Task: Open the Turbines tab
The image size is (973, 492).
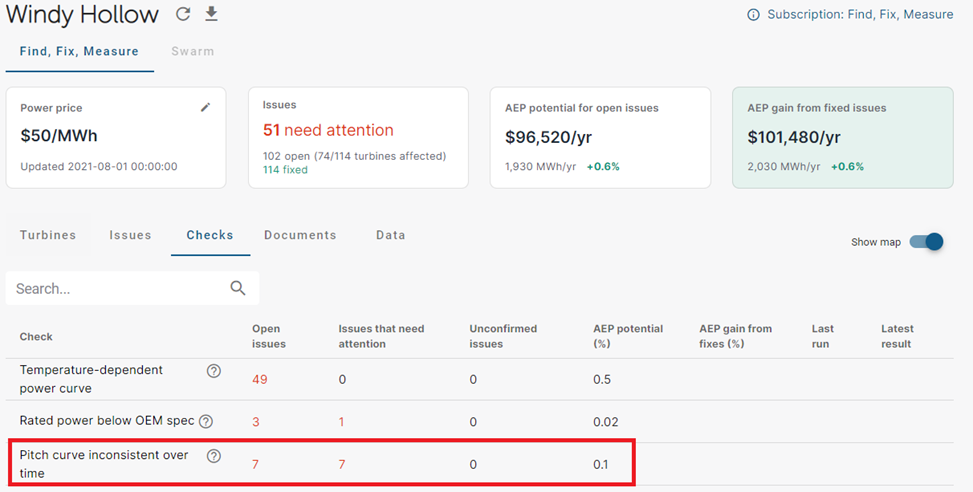Action: pyautogui.click(x=48, y=235)
